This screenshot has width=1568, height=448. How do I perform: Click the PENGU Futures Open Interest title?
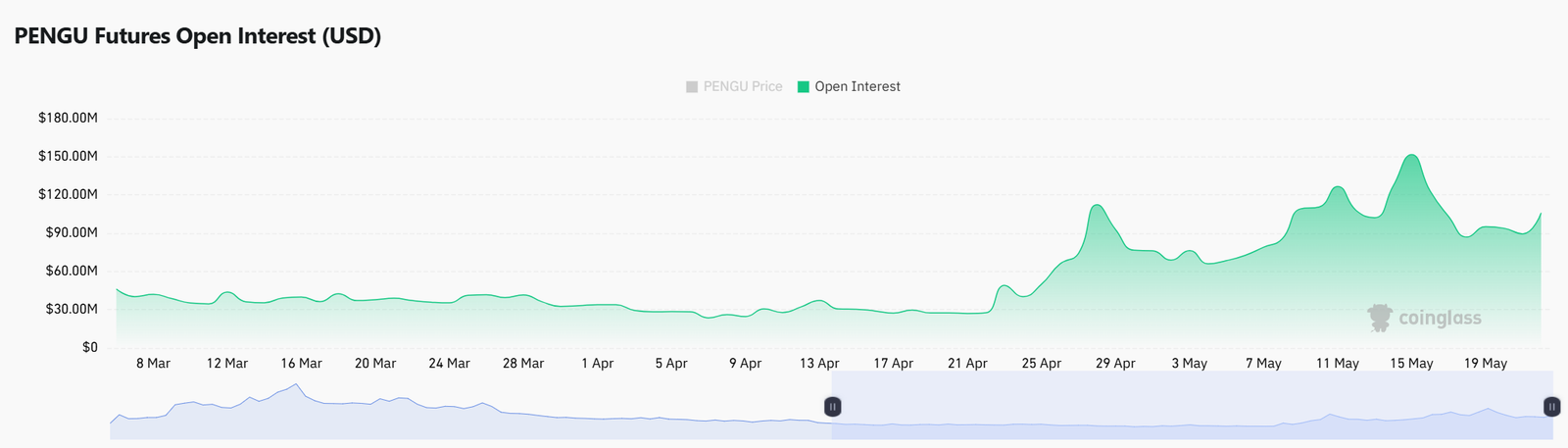197,36
